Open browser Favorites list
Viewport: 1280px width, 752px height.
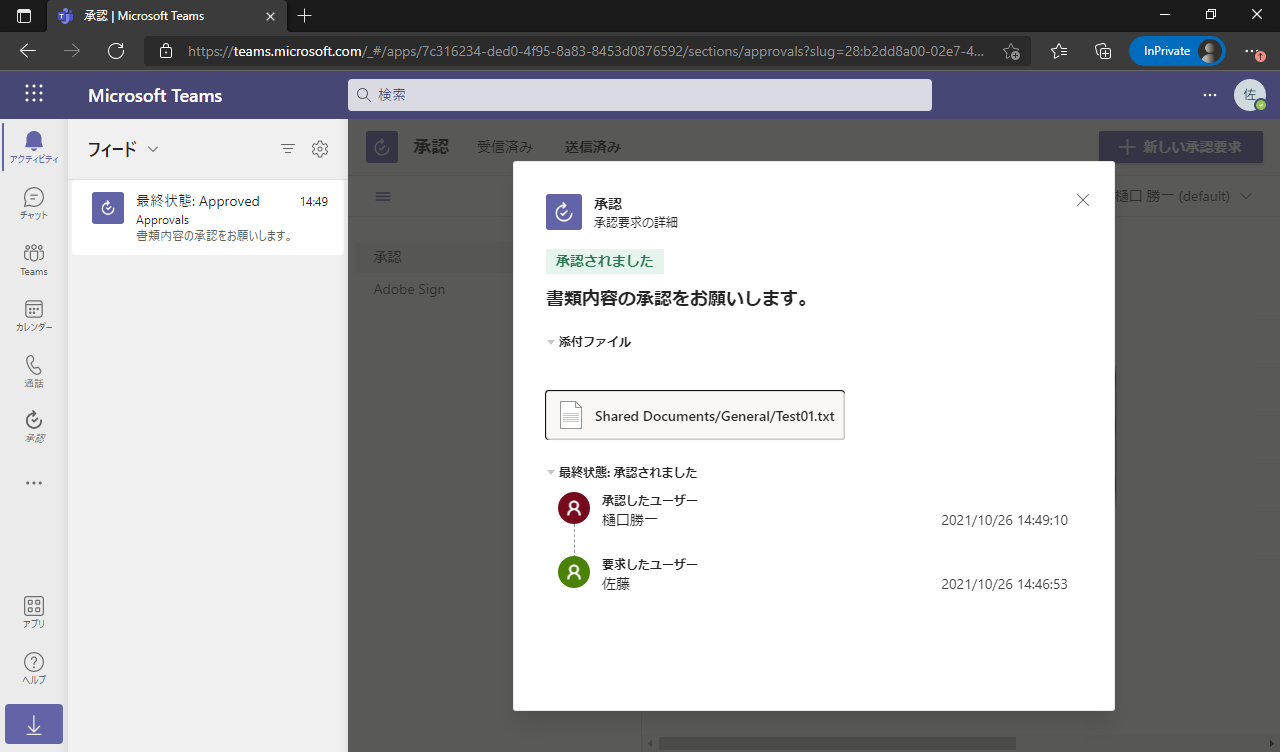[x=1059, y=51]
